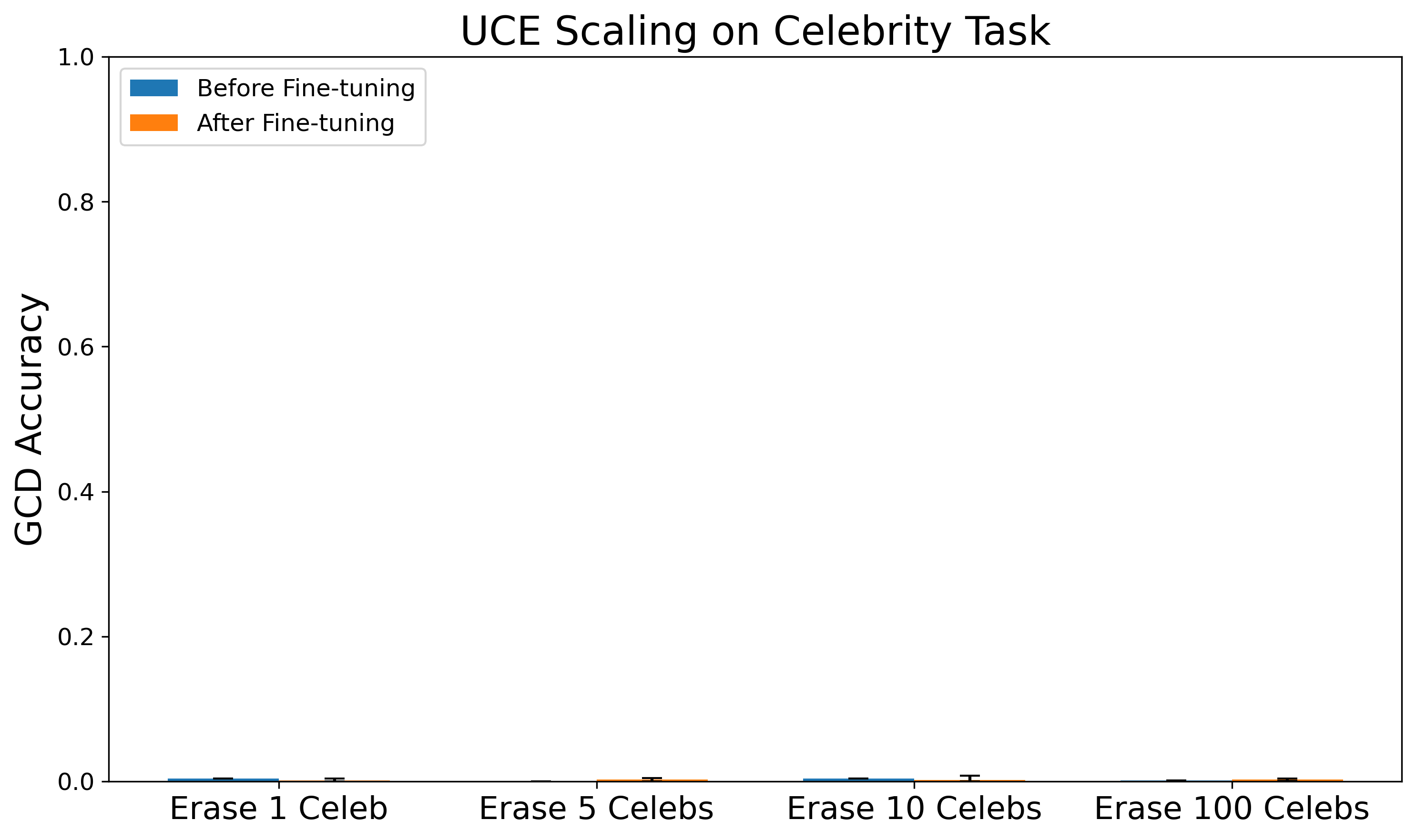Screen dimensions: 1416x840
Task: Click the "Erase 10 Celebs" x-axis label
Action: coord(914,809)
